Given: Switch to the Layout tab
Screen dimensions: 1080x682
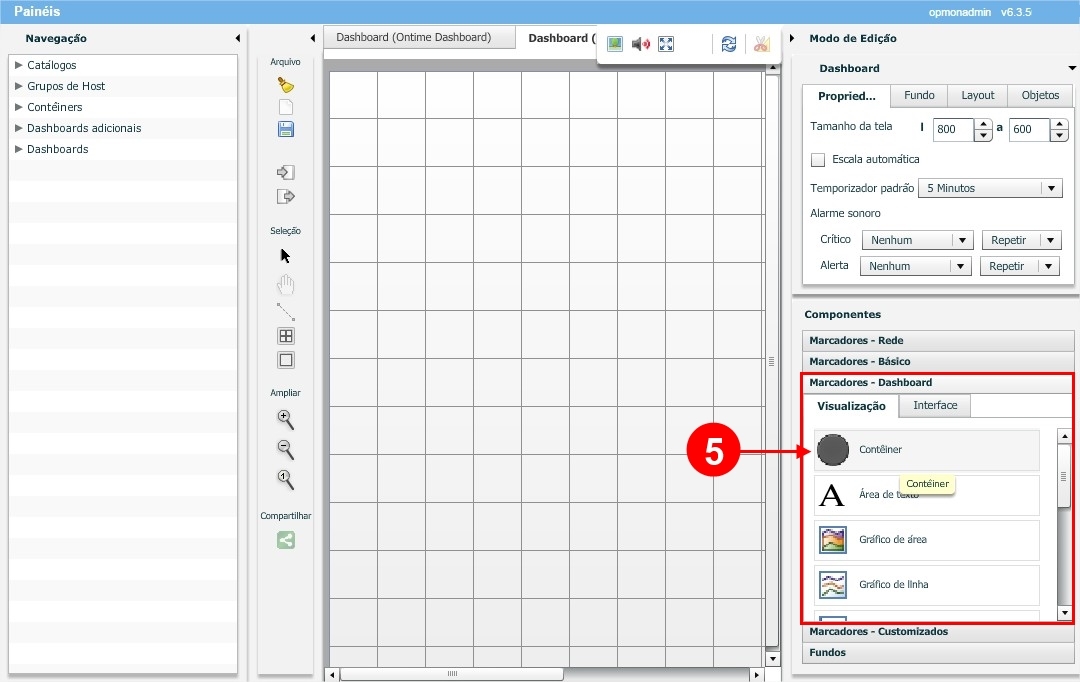Looking at the screenshot, I should pyautogui.click(x=977, y=95).
